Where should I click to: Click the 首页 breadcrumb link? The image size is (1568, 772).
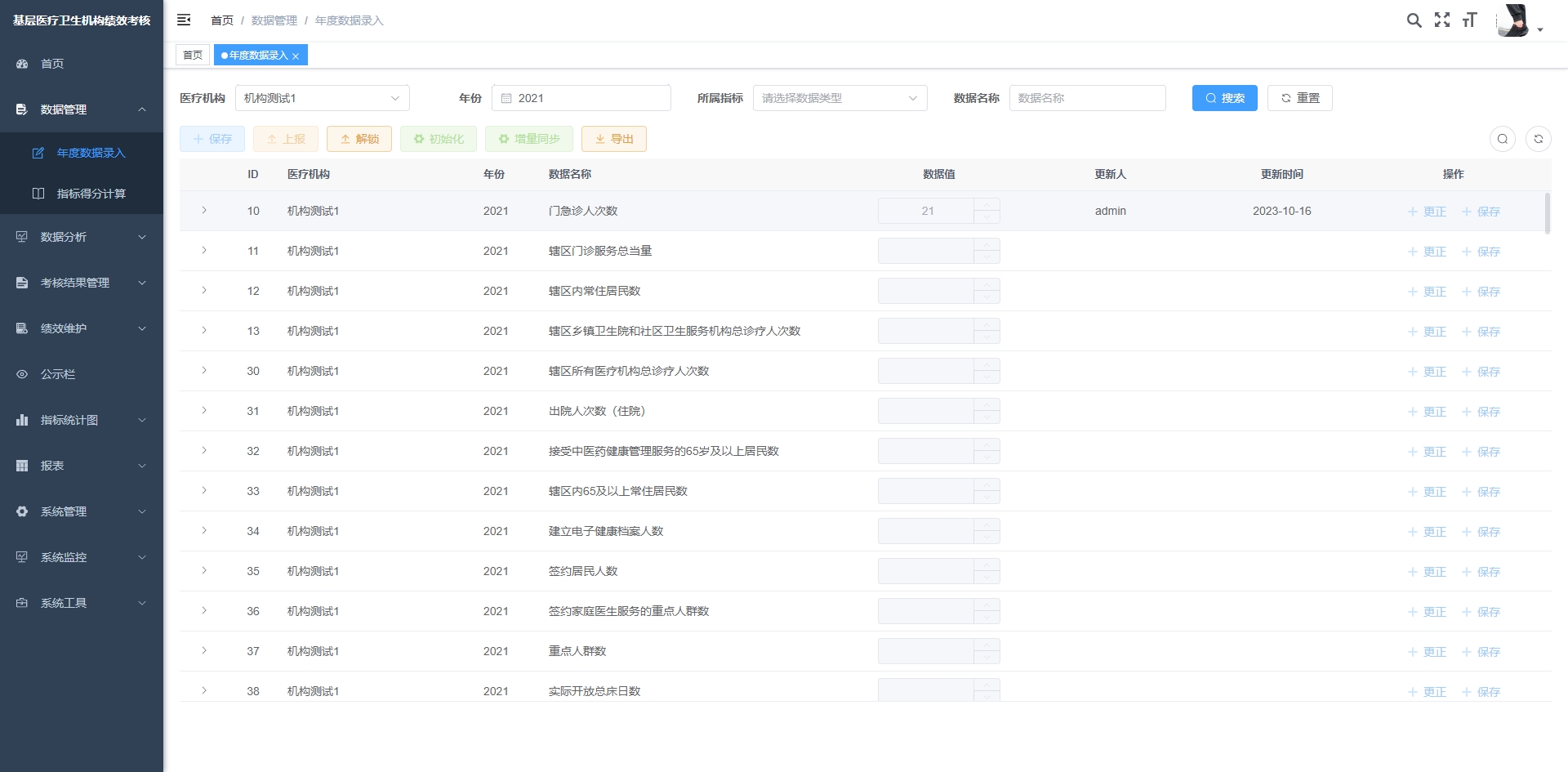tap(222, 20)
